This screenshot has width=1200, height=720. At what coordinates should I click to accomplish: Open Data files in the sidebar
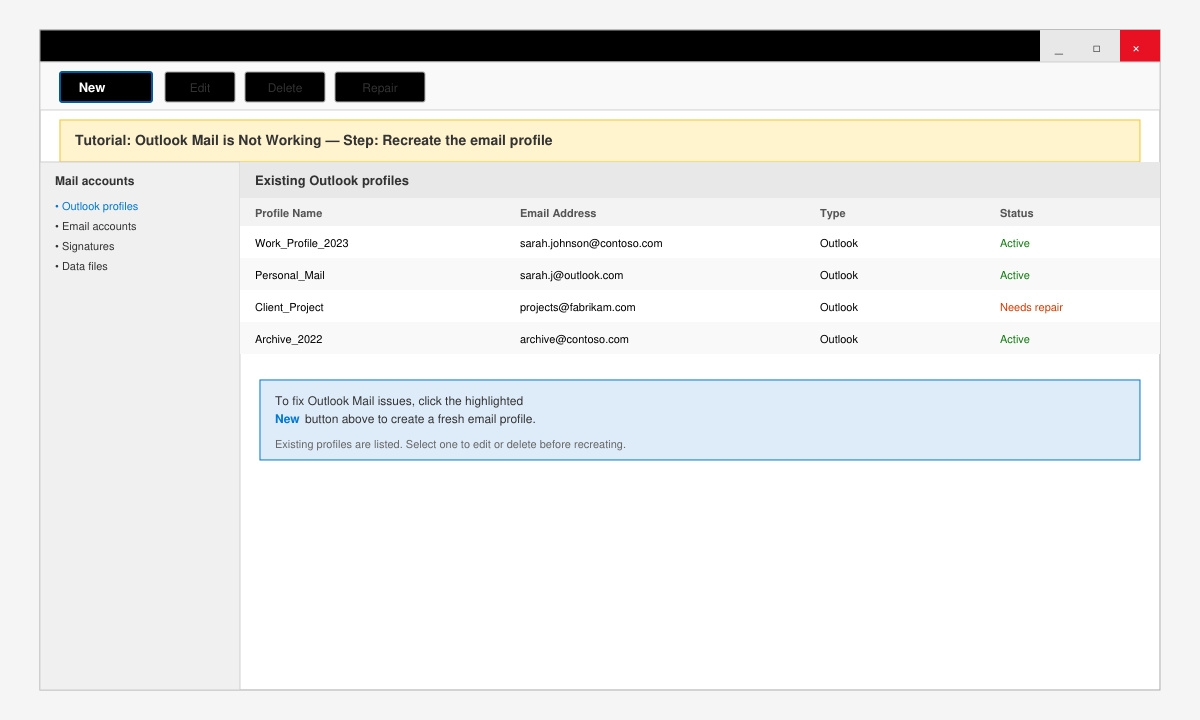[82, 266]
